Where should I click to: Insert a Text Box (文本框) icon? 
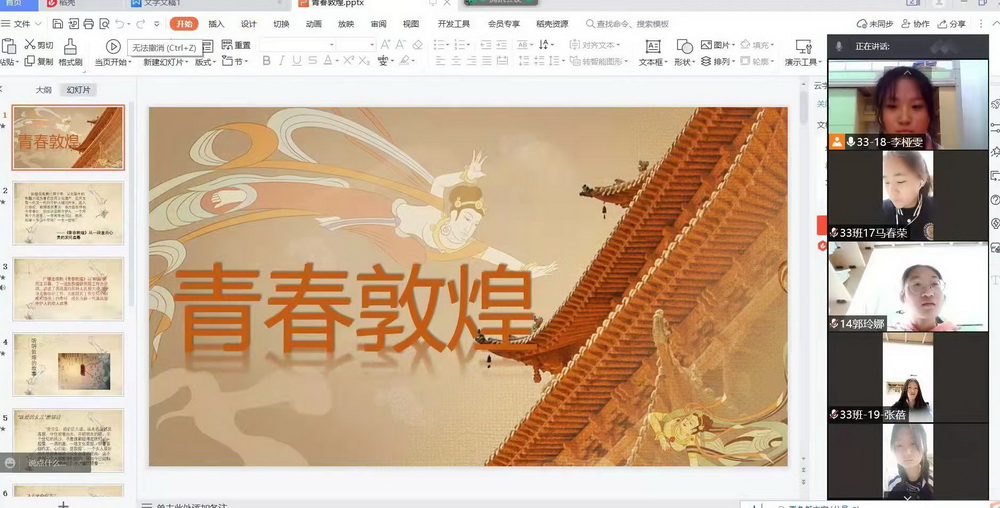(x=652, y=46)
